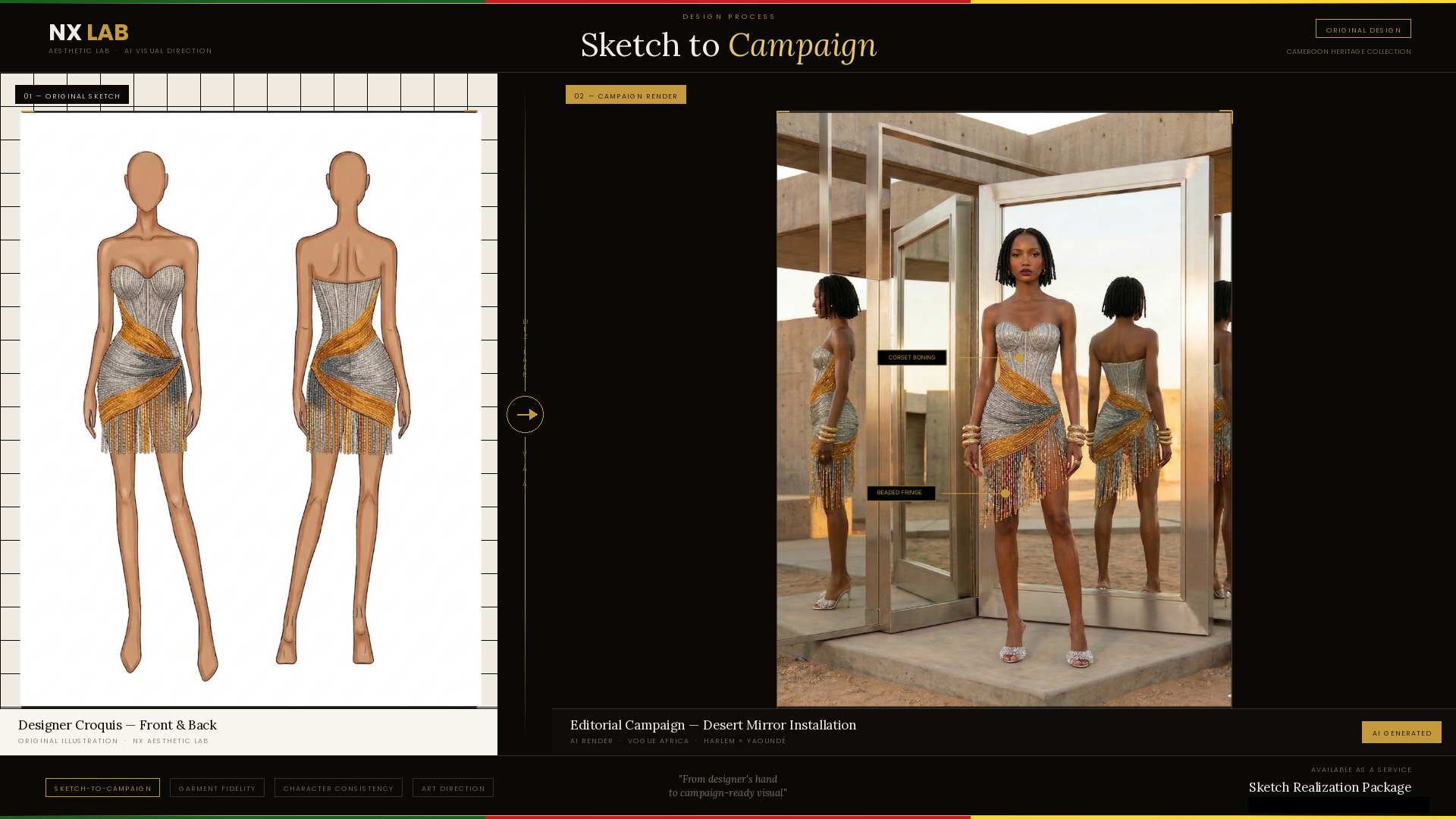Expand the Corset Boning annotation

click(x=912, y=357)
